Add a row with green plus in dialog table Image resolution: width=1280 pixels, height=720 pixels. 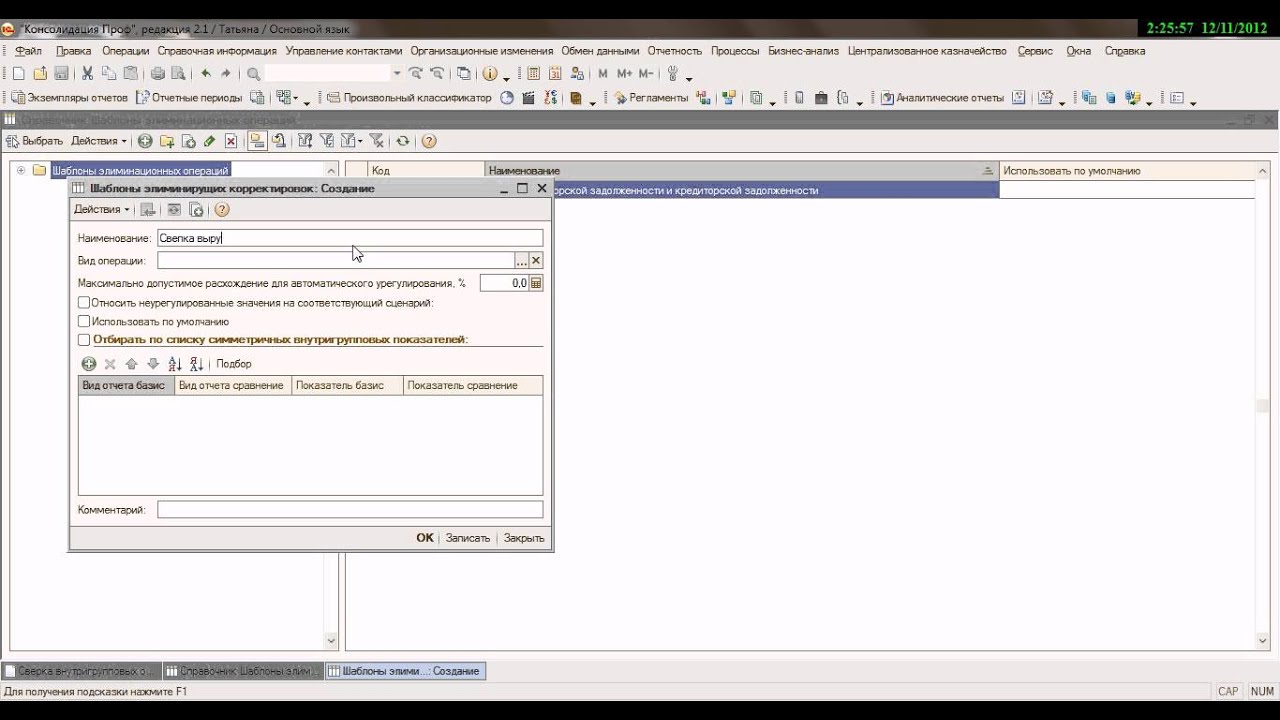pyautogui.click(x=89, y=364)
